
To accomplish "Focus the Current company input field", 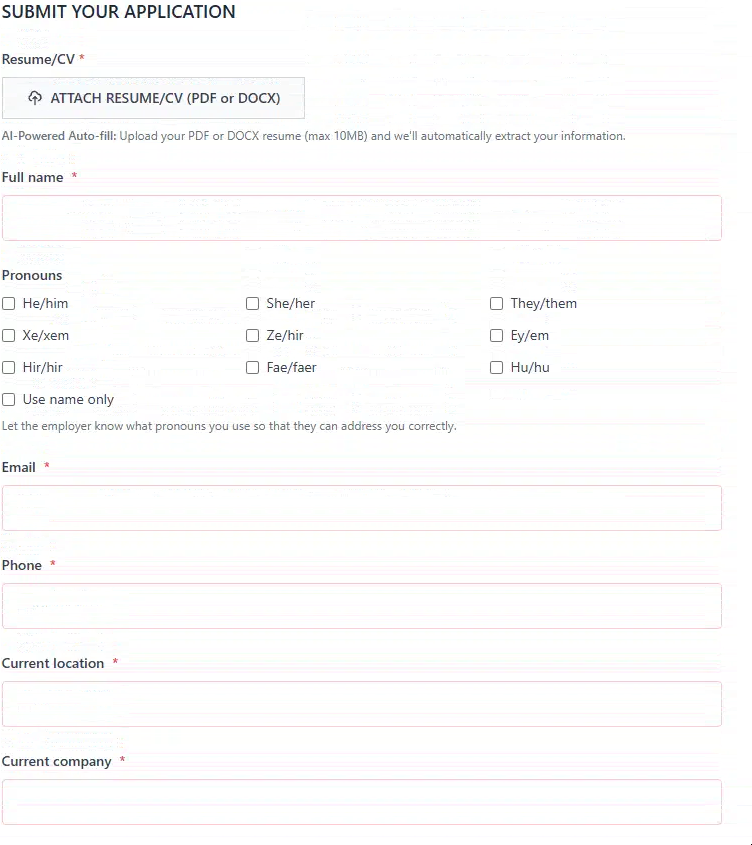I will 361,802.
